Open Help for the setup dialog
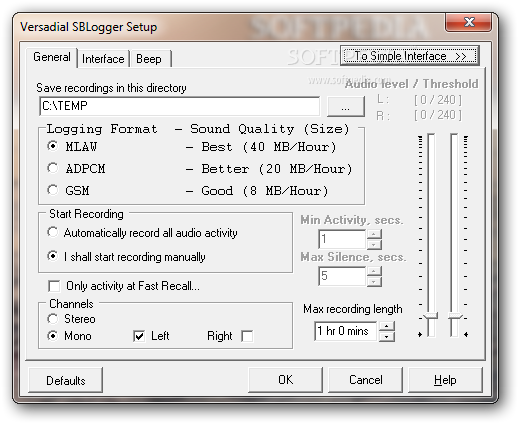 click(x=445, y=380)
